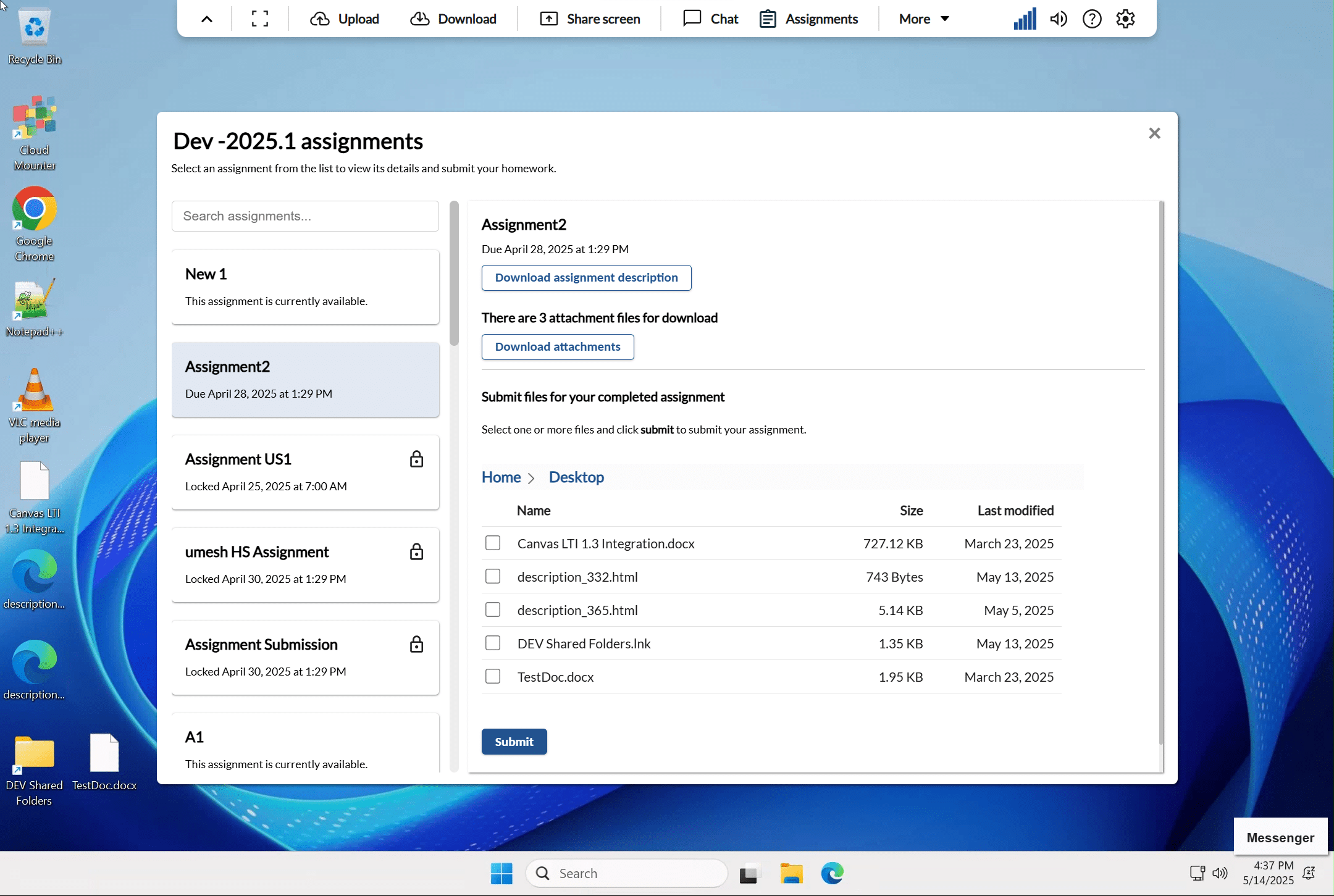Open the Download tool in the toolbar
This screenshot has height=896, width=1334.
coord(454,19)
